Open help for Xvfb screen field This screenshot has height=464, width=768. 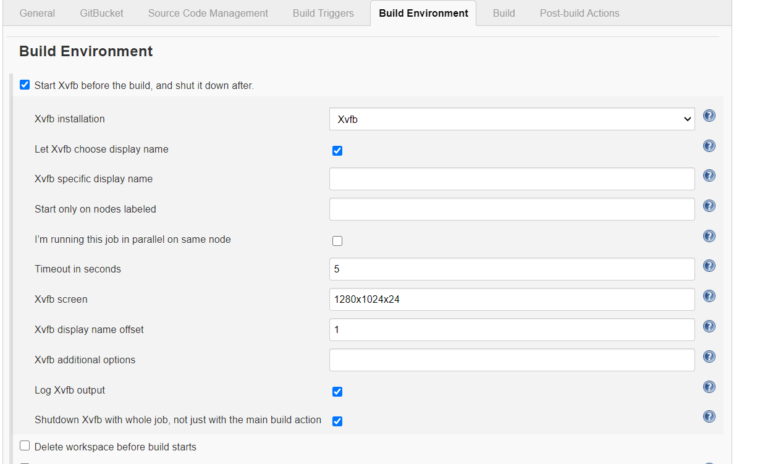coord(709,296)
